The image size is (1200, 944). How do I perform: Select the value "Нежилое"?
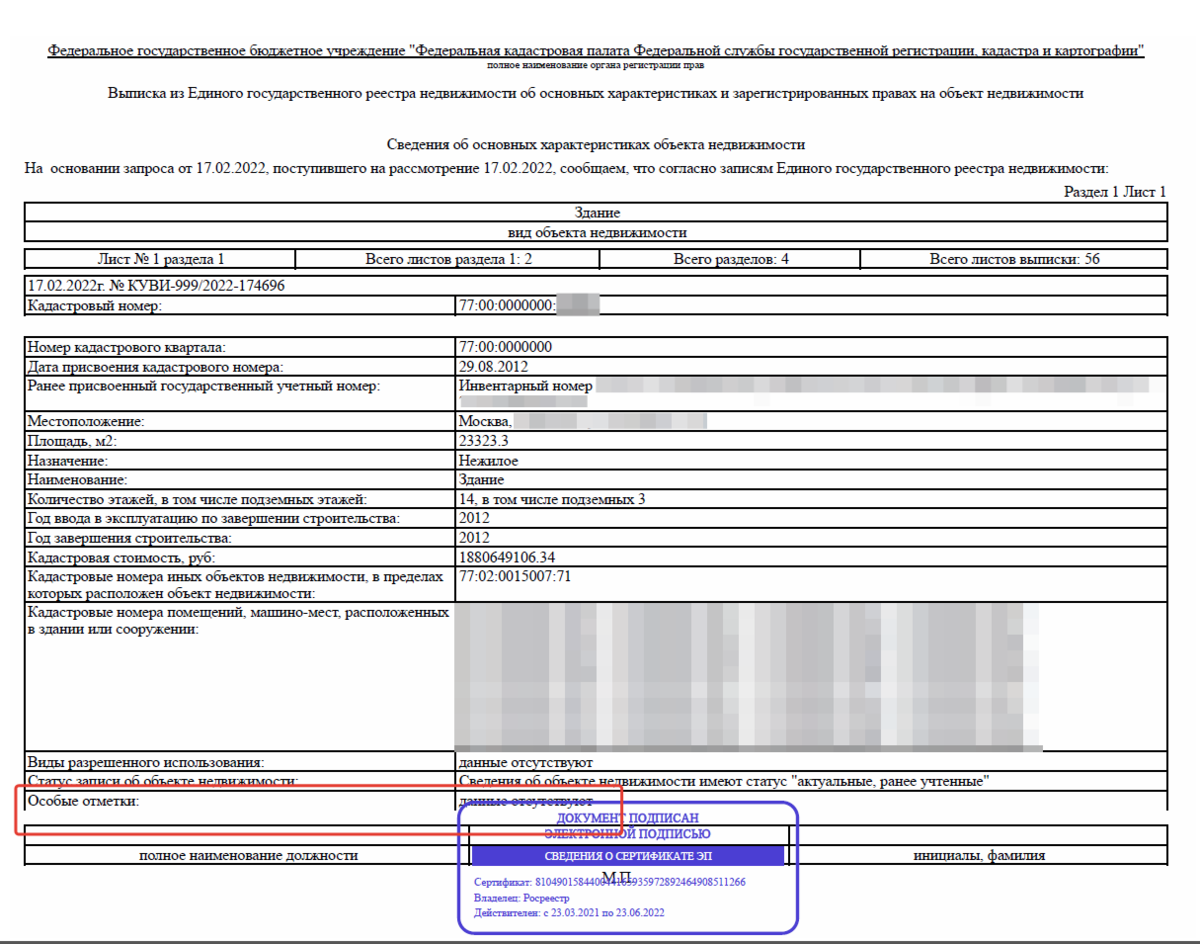(488, 461)
